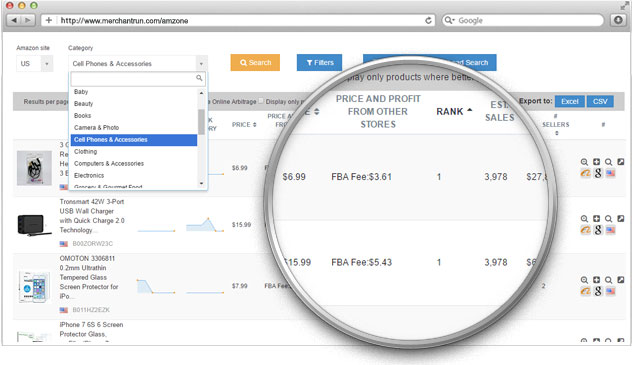Image resolution: width=635 pixels, height=365 pixels.
Task: Open ASIN link B011HZ2EZK
Action: pyautogui.click(x=91, y=310)
